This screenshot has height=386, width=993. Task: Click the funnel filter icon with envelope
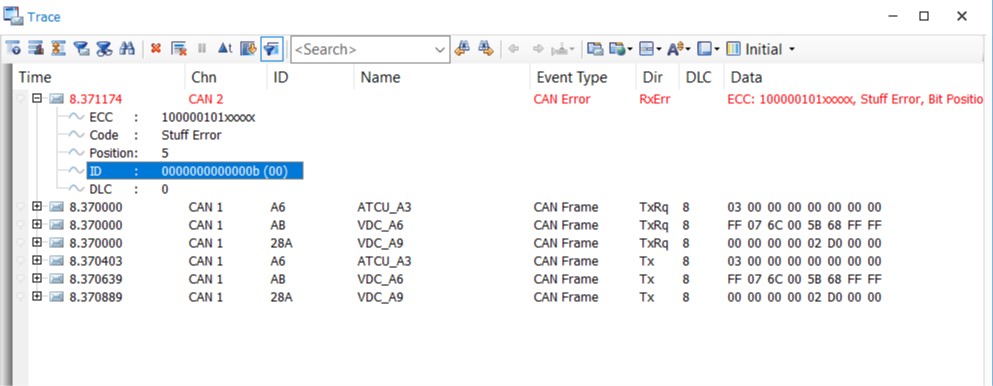[81, 49]
